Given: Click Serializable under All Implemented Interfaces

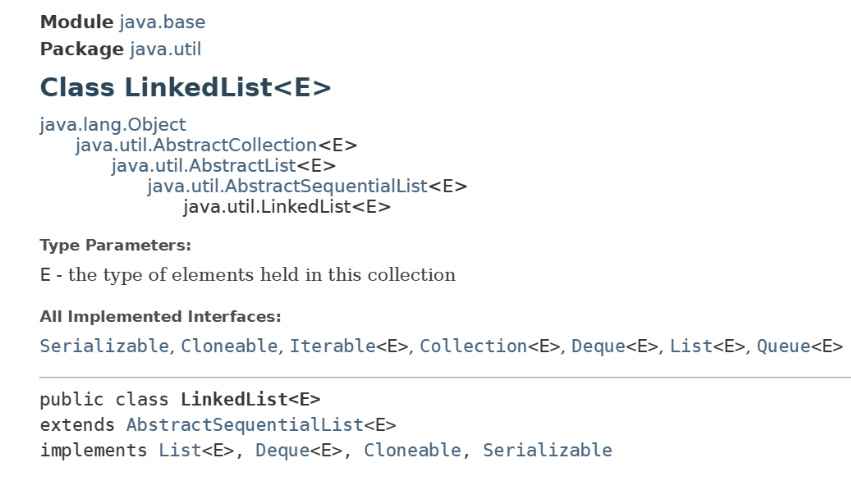Looking at the screenshot, I should [104, 347].
